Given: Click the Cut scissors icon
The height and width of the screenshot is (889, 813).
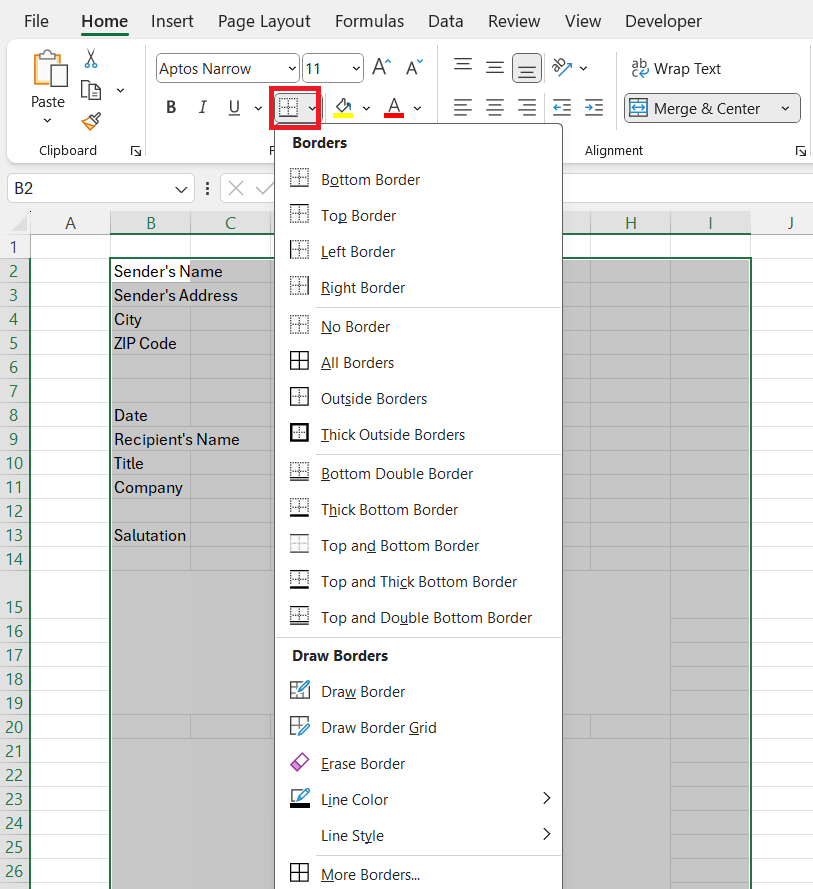Looking at the screenshot, I should tap(91, 59).
